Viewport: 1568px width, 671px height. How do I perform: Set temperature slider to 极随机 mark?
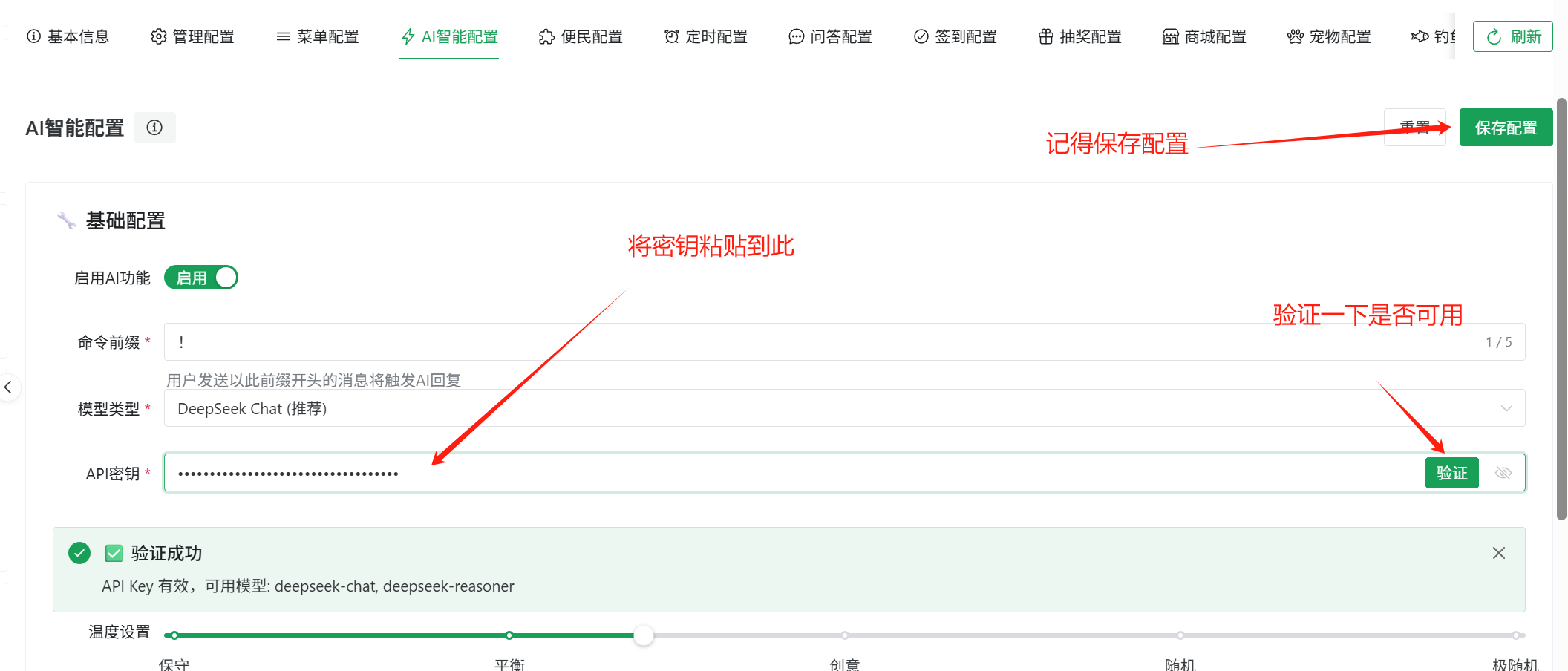pos(1515,635)
